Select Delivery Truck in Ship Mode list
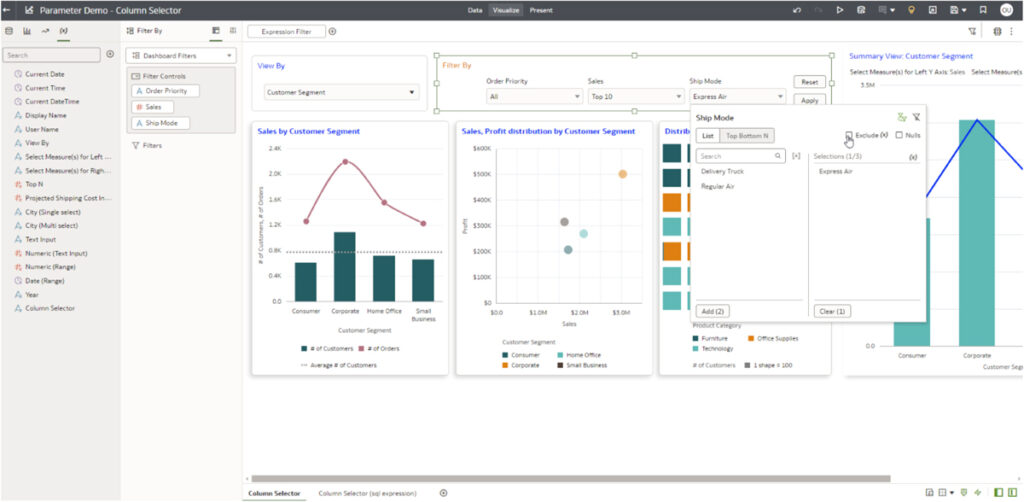This screenshot has height=502, width=1024. click(x=722, y=172)
